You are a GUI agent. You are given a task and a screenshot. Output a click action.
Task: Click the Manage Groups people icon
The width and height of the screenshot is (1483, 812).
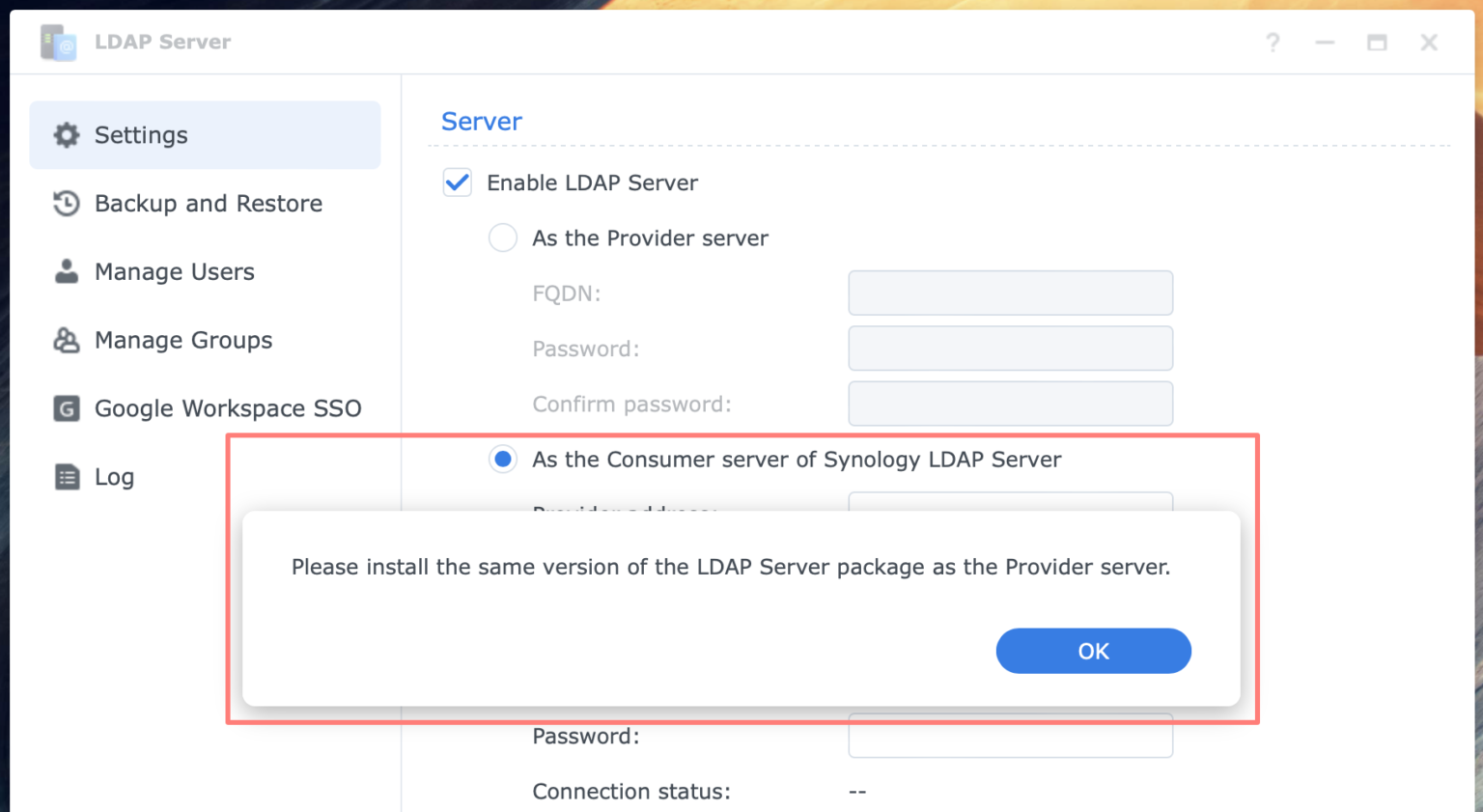[x=65, y=340]
